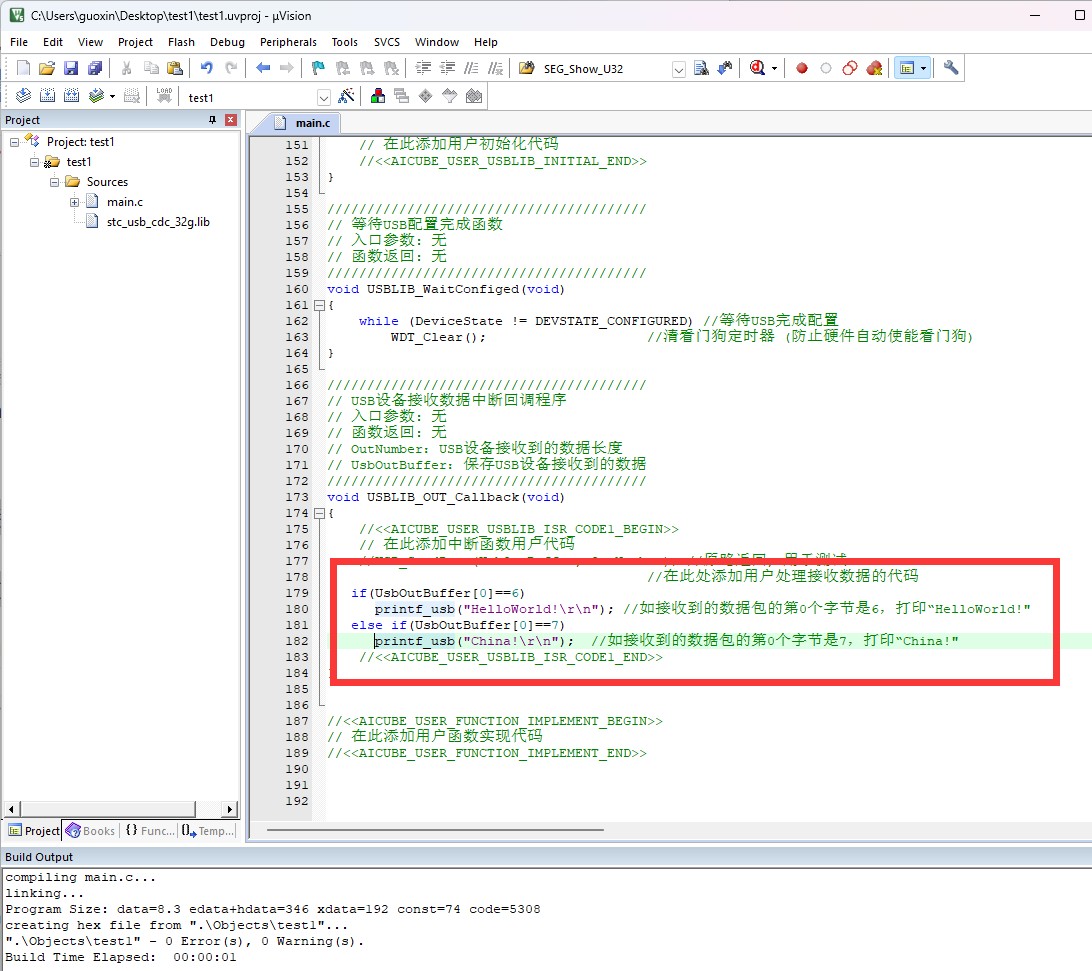Open Options for Target wand icon
The width and height of the screenshot is (1092, 971).
pos(346,96)
